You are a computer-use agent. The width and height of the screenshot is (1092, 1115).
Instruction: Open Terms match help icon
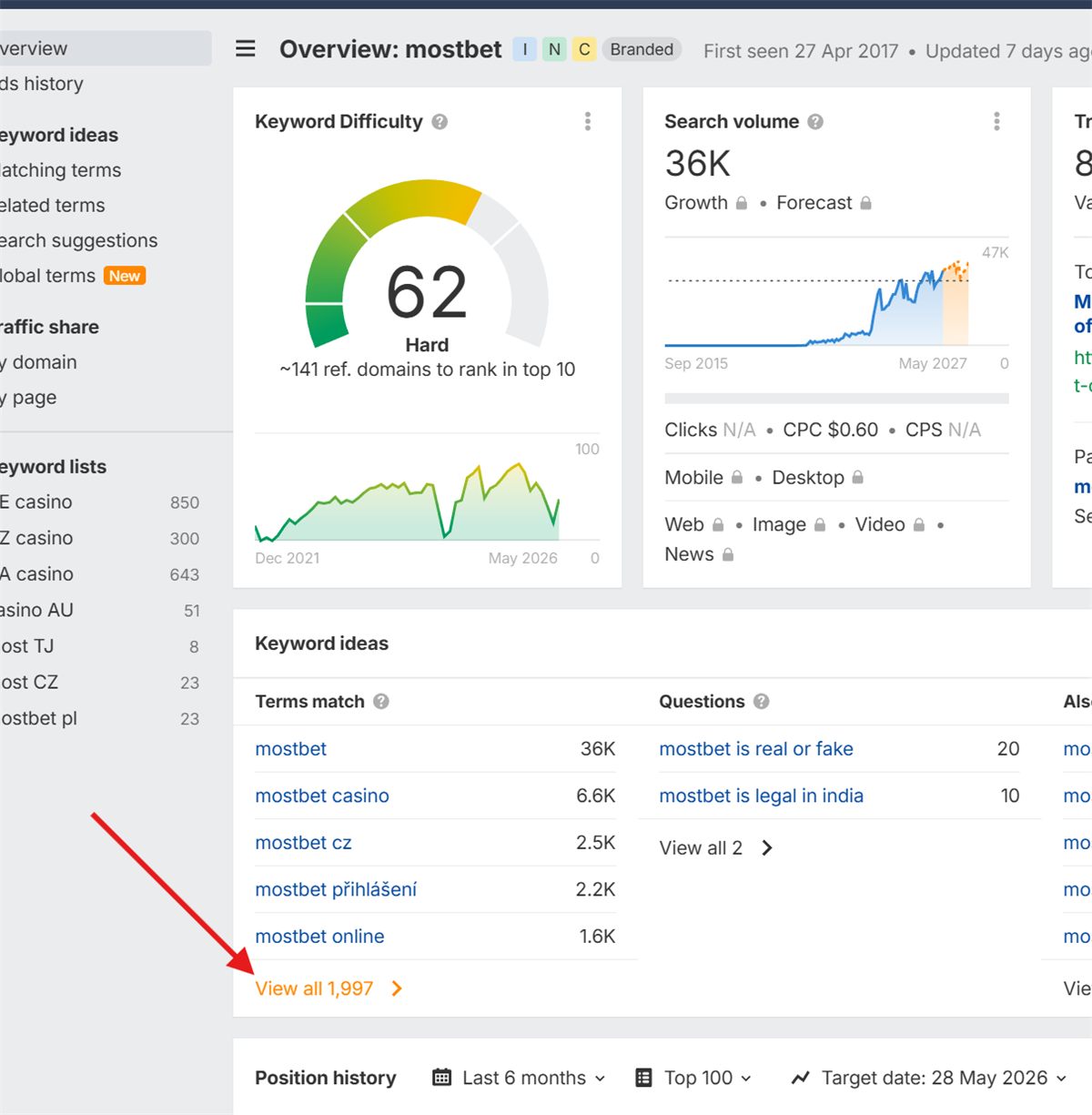coord(381,702)
